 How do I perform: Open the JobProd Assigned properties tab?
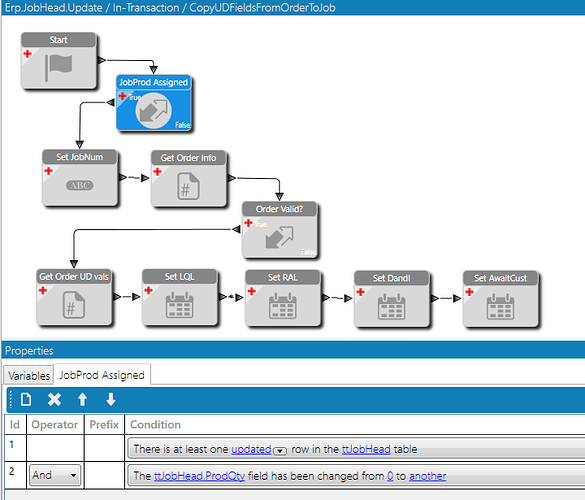(102, 375)
